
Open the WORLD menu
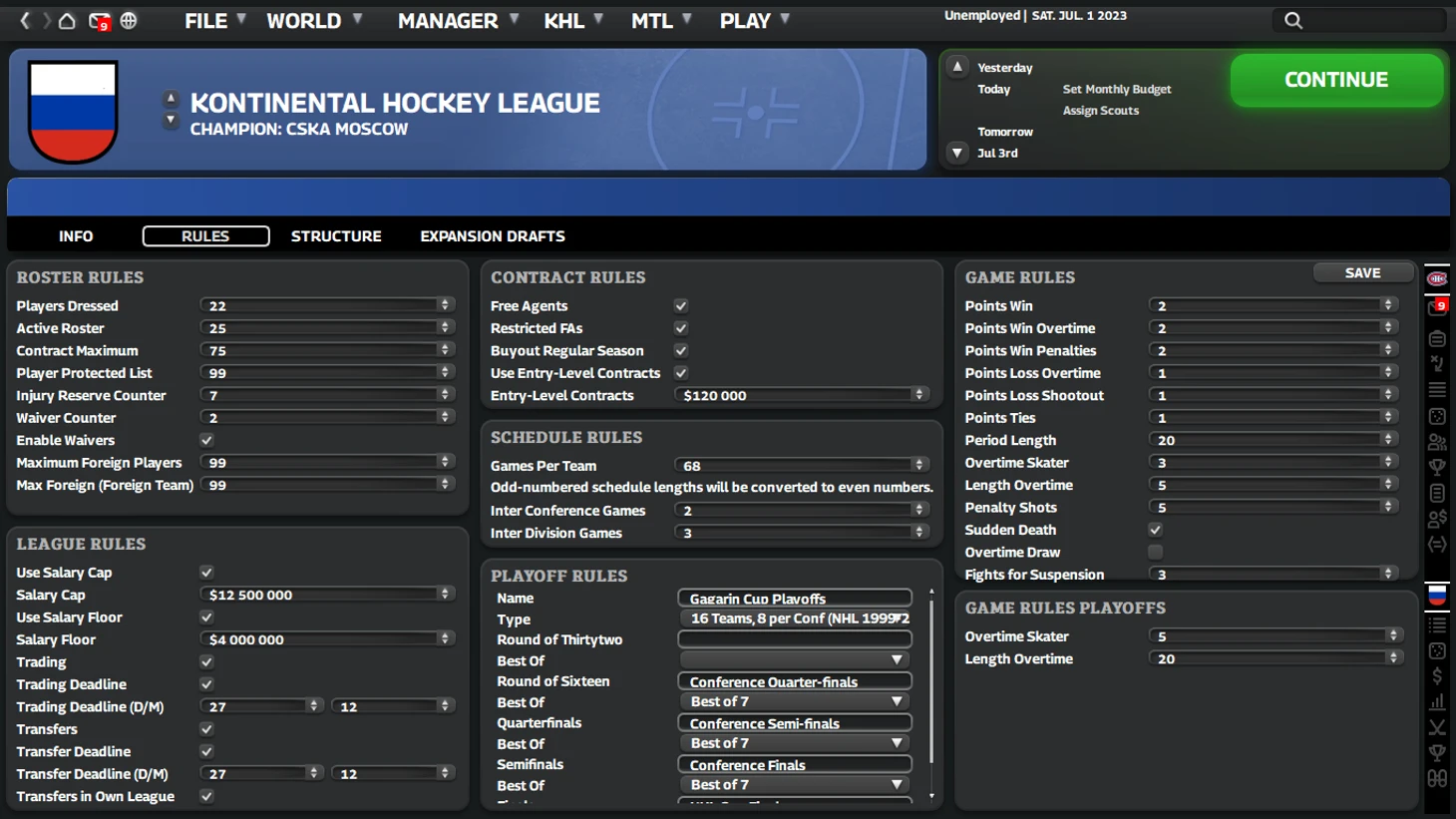[313, 21]
